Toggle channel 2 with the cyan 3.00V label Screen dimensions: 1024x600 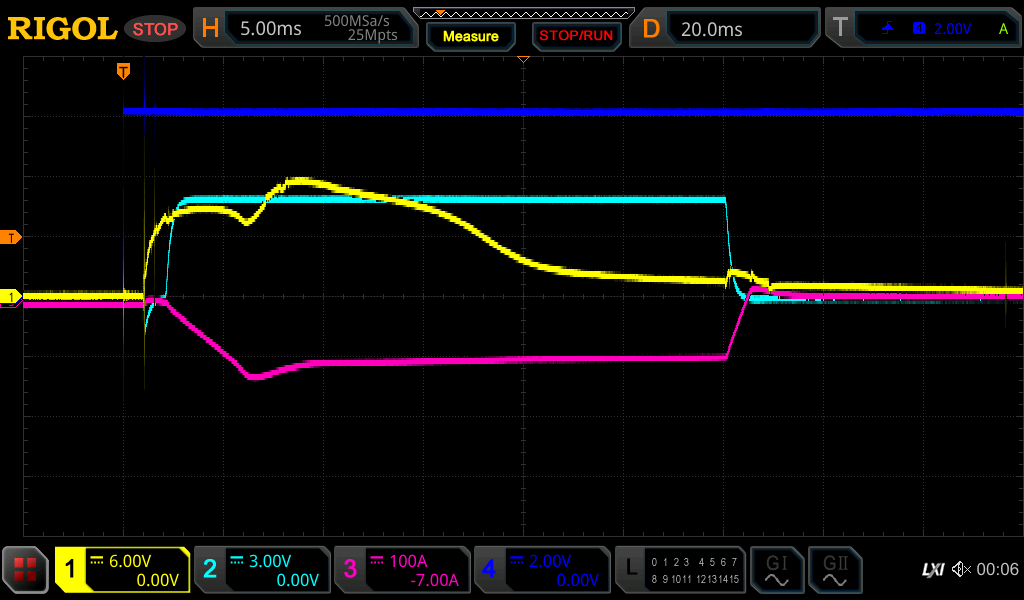tap(261, 570)
